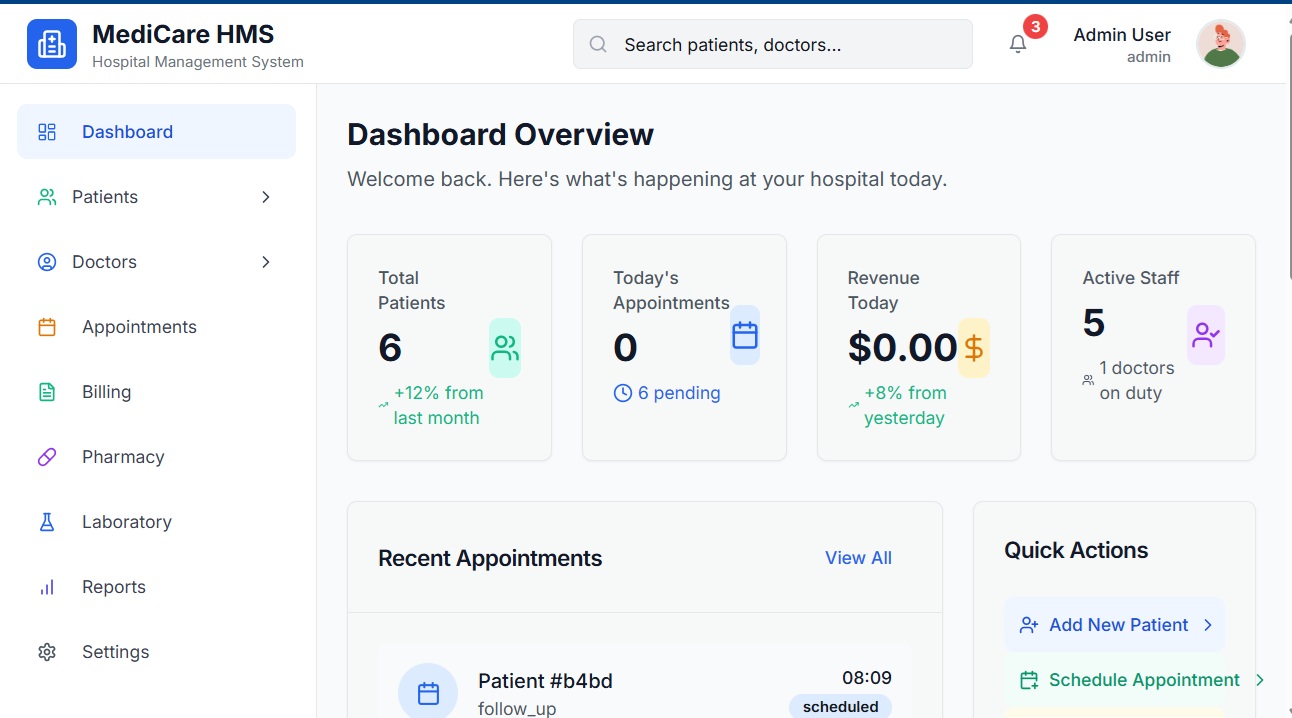Viewport: 1292px width, 718px height.
Task: Click the Admin User avatar picture
Action: coord(1220,44)
